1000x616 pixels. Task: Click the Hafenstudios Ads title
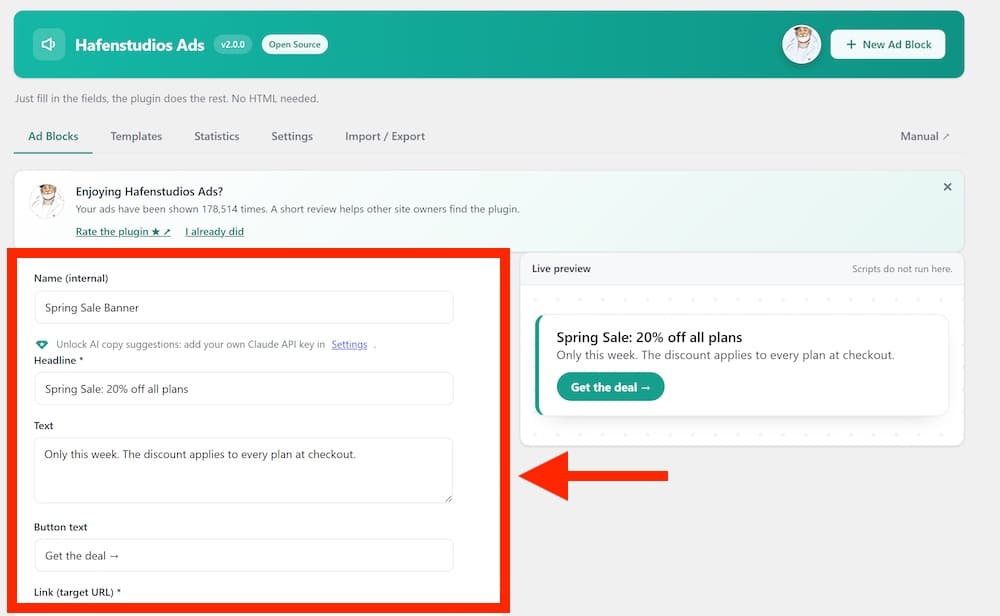coord(140,45)
